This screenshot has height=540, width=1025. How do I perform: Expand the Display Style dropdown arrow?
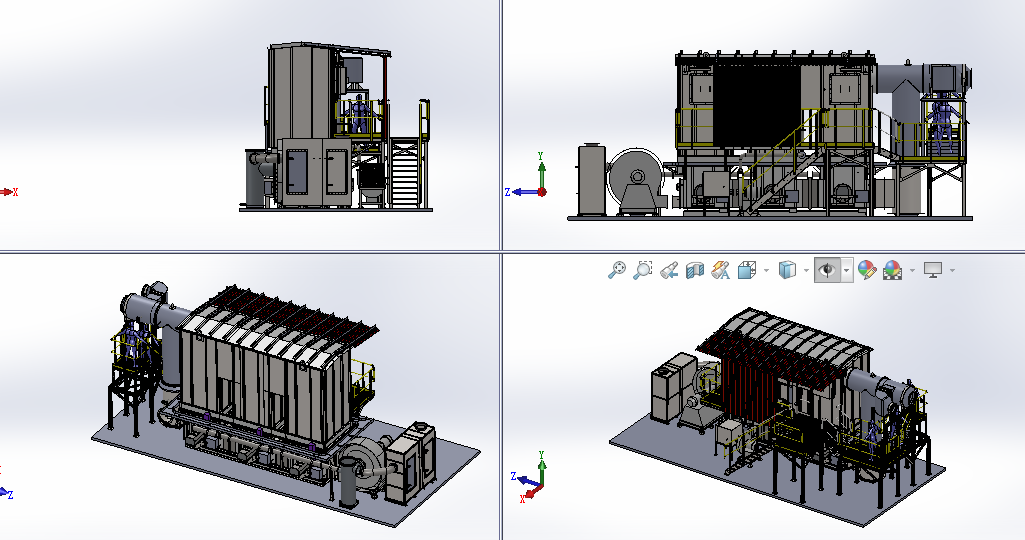[x=806, y=270]
